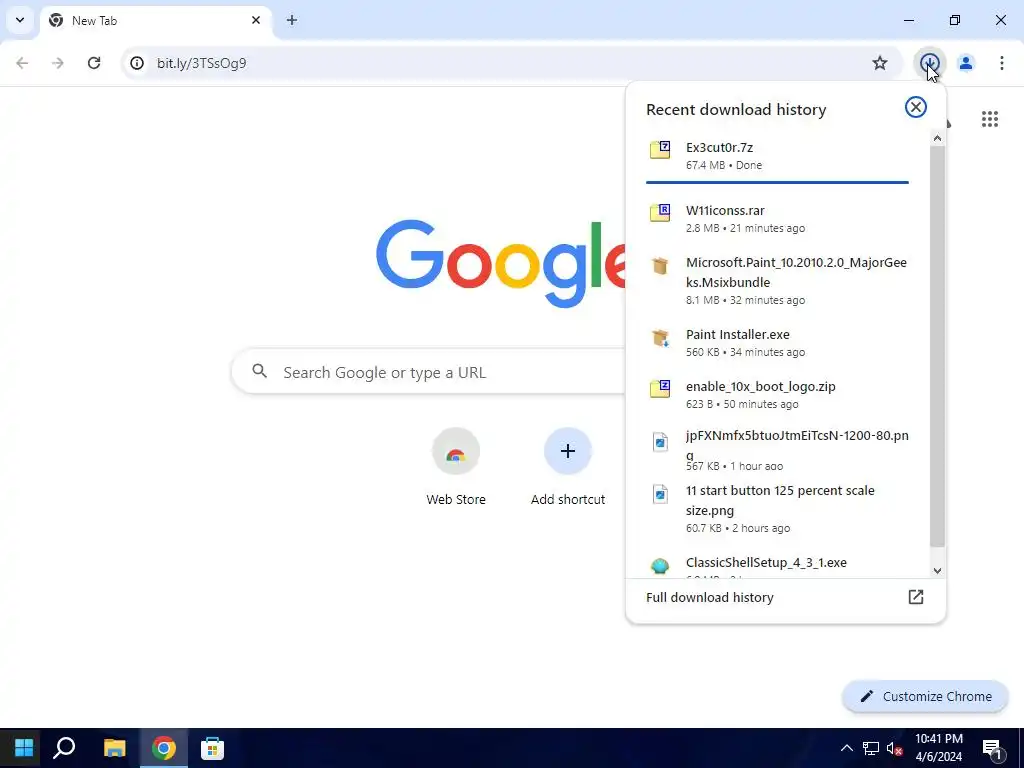Click the downloads list scroll down arrow

(x=937, y=571)
